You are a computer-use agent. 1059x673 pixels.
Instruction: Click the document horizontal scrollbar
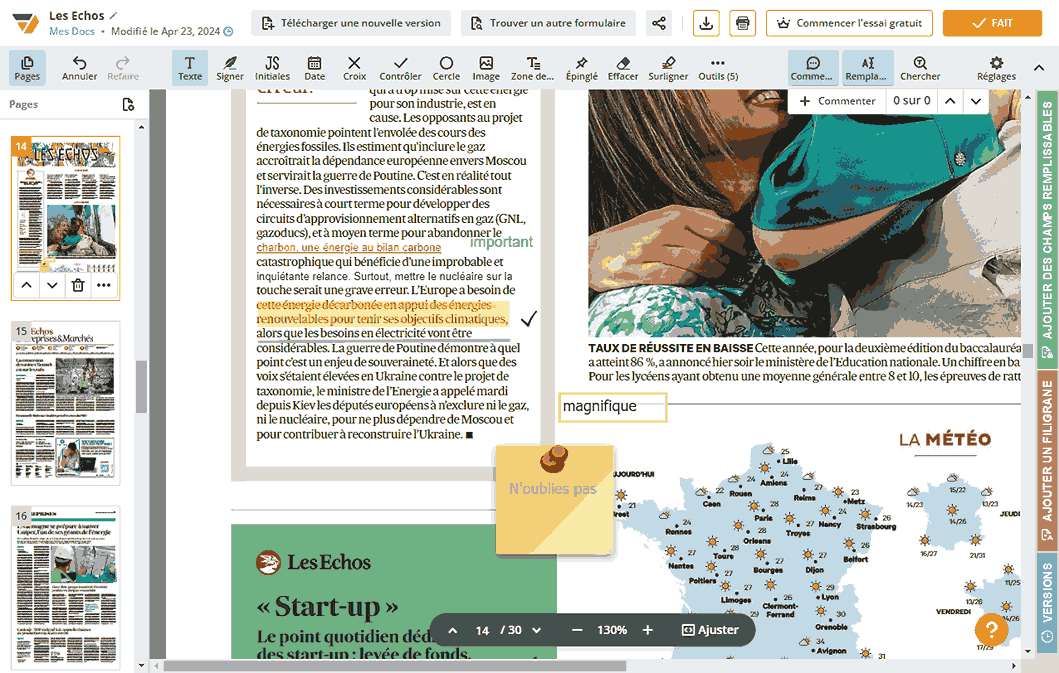point(395,666)
